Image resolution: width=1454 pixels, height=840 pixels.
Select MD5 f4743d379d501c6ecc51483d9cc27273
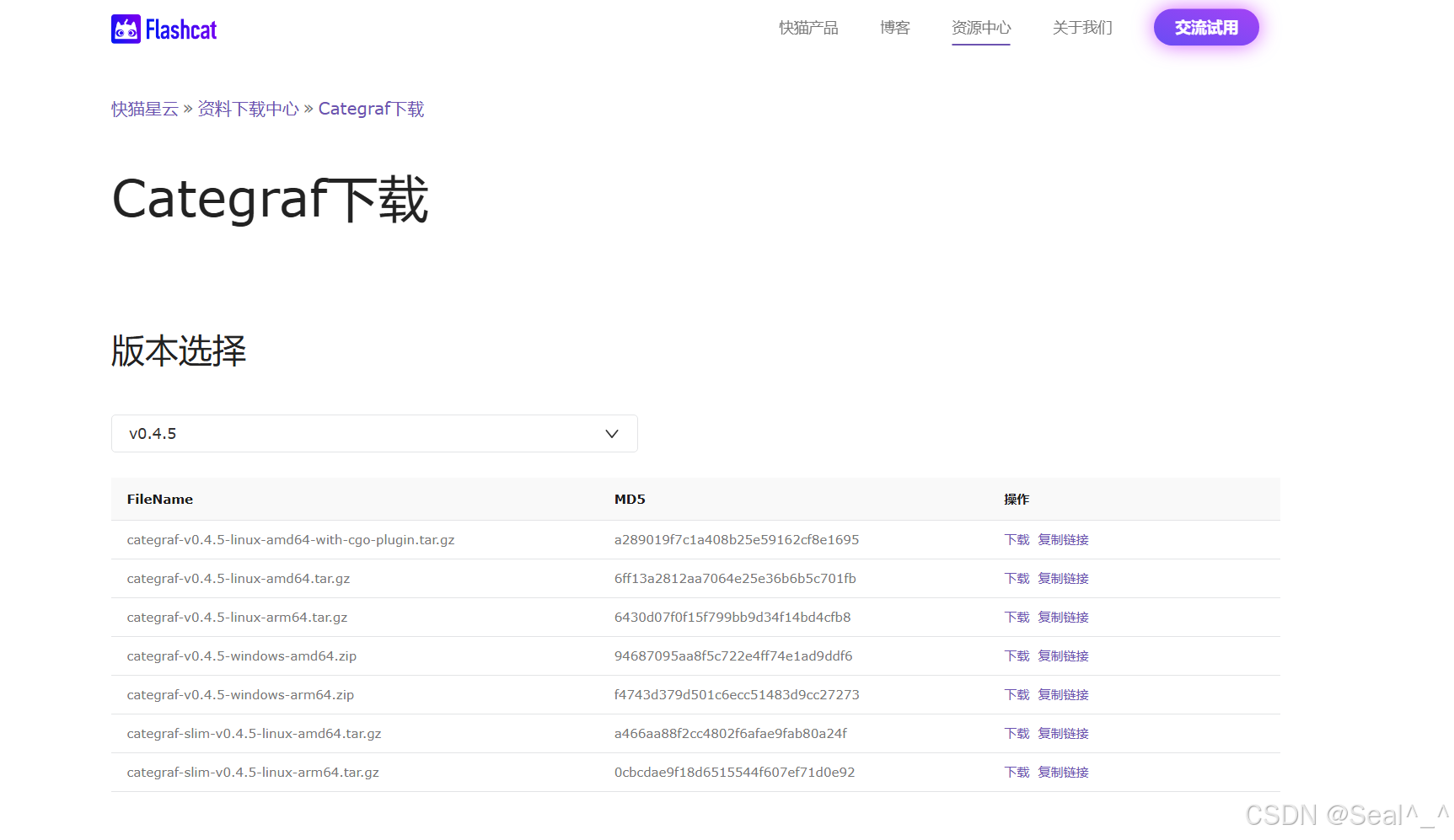click(737, 694)
